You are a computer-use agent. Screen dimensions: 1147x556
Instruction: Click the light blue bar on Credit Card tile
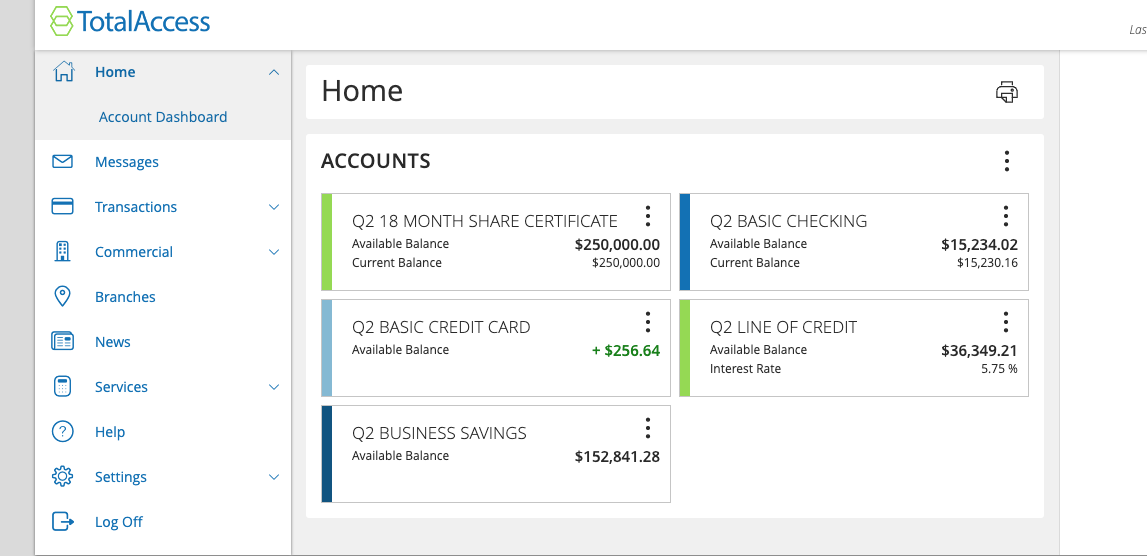327,348
